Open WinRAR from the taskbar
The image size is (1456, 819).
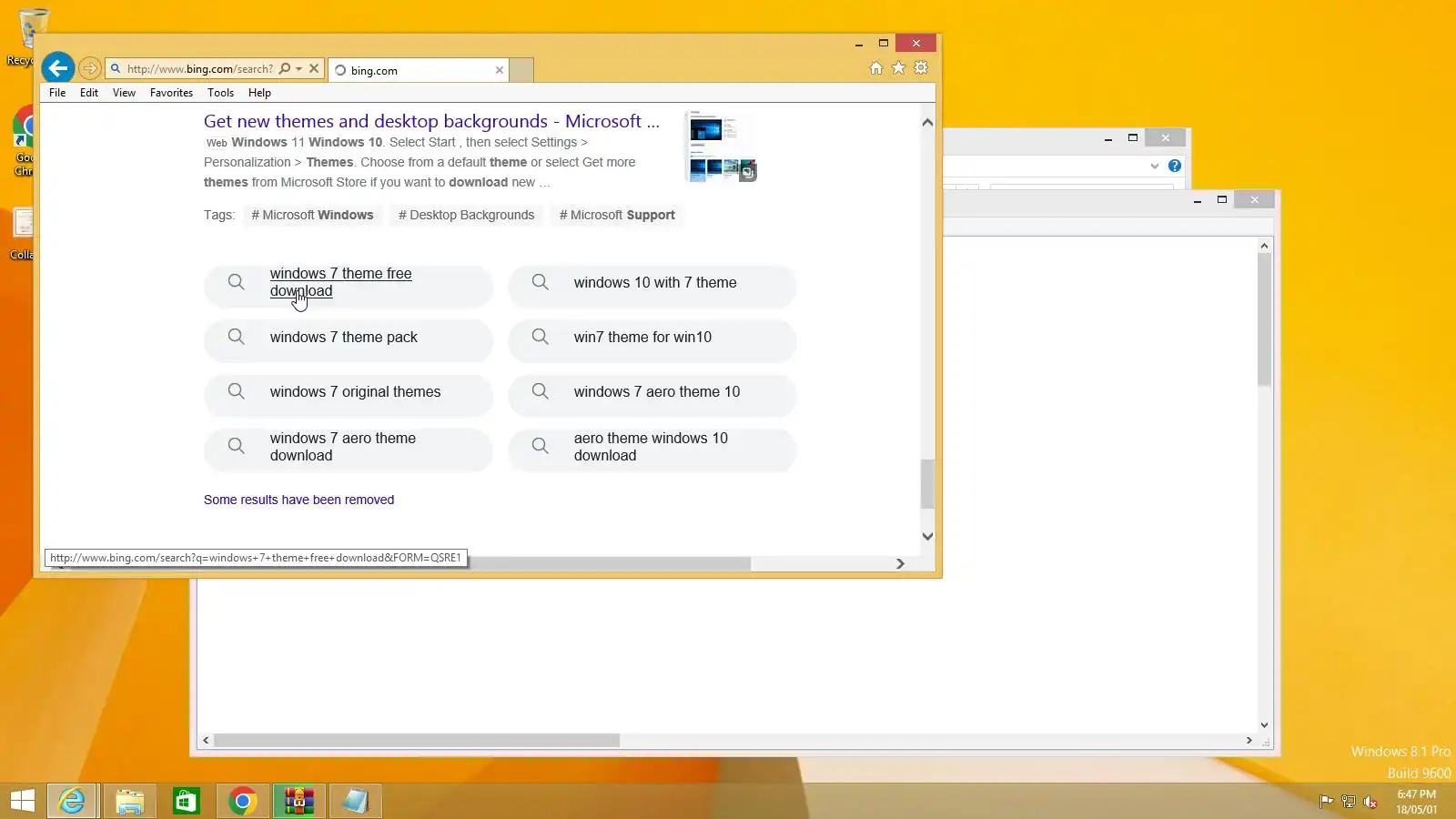tap(298, 801)
